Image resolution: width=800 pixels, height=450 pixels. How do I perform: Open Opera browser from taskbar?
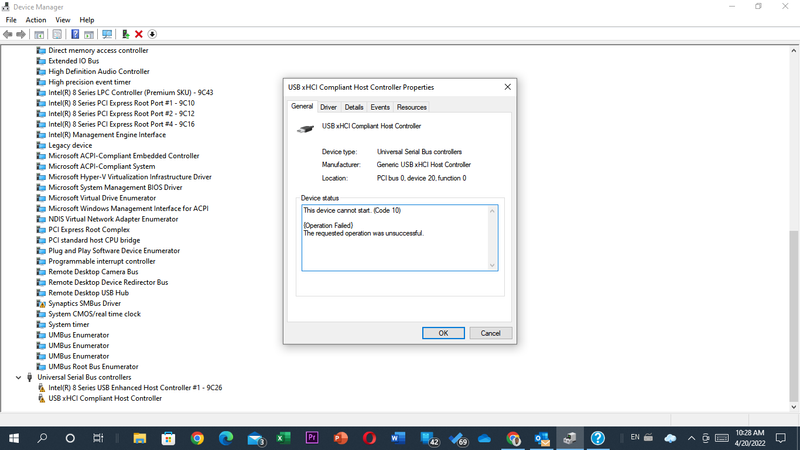click(x=369, y=438)
